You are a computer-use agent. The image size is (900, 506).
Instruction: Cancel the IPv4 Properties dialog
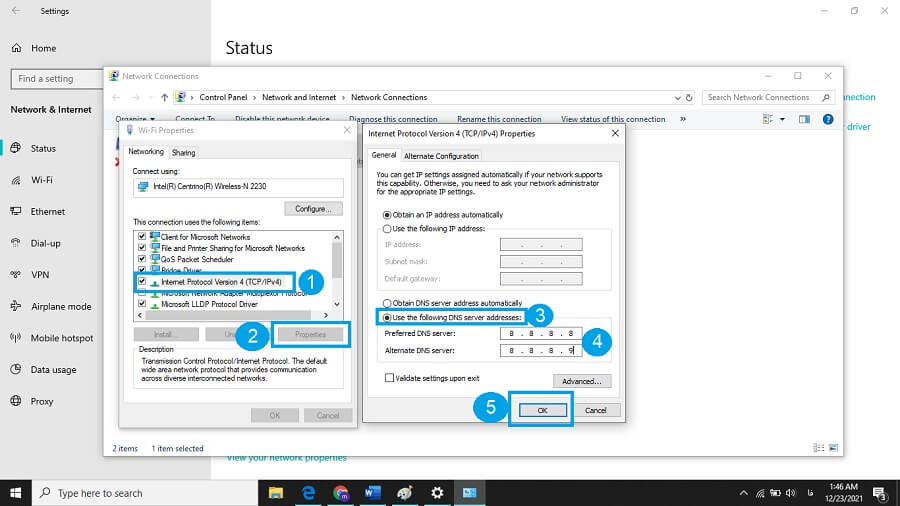point(595,410)
